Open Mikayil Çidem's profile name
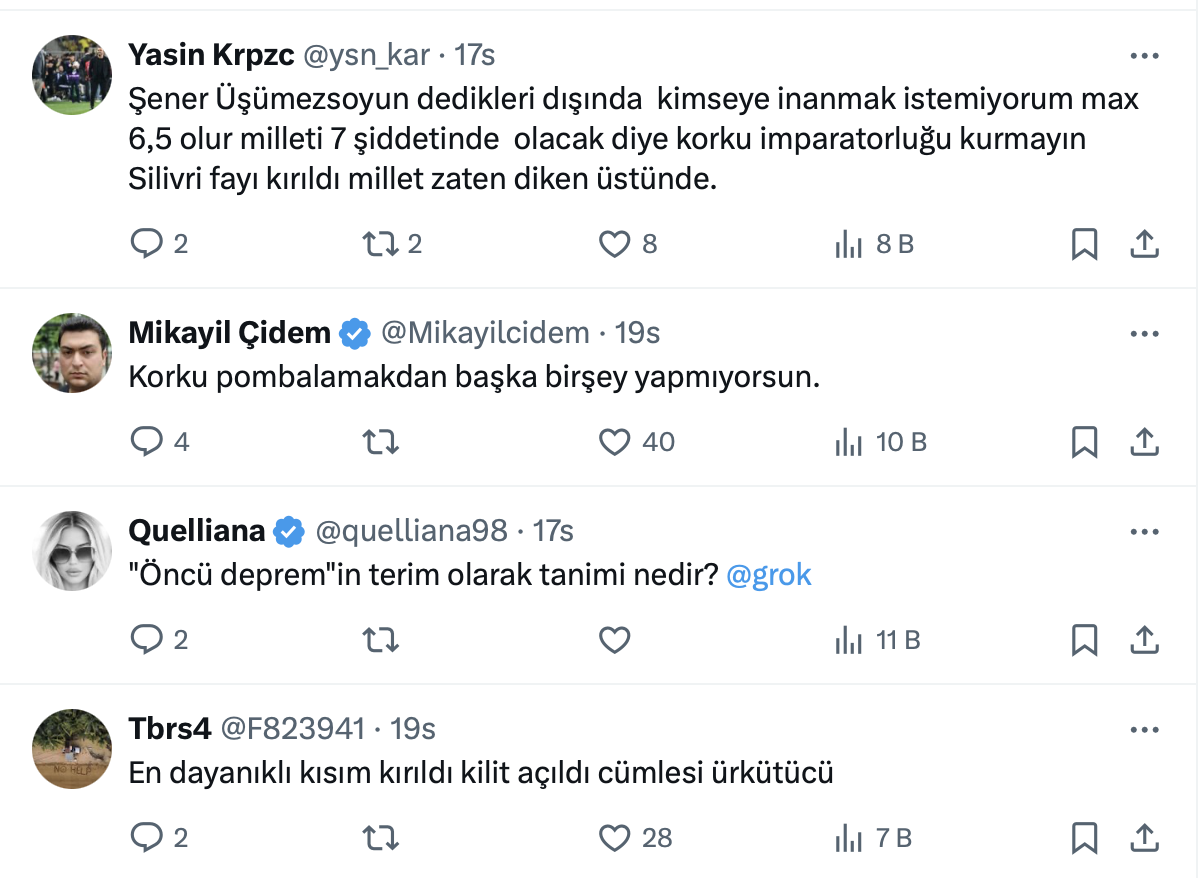 click(x=229, y=333)
